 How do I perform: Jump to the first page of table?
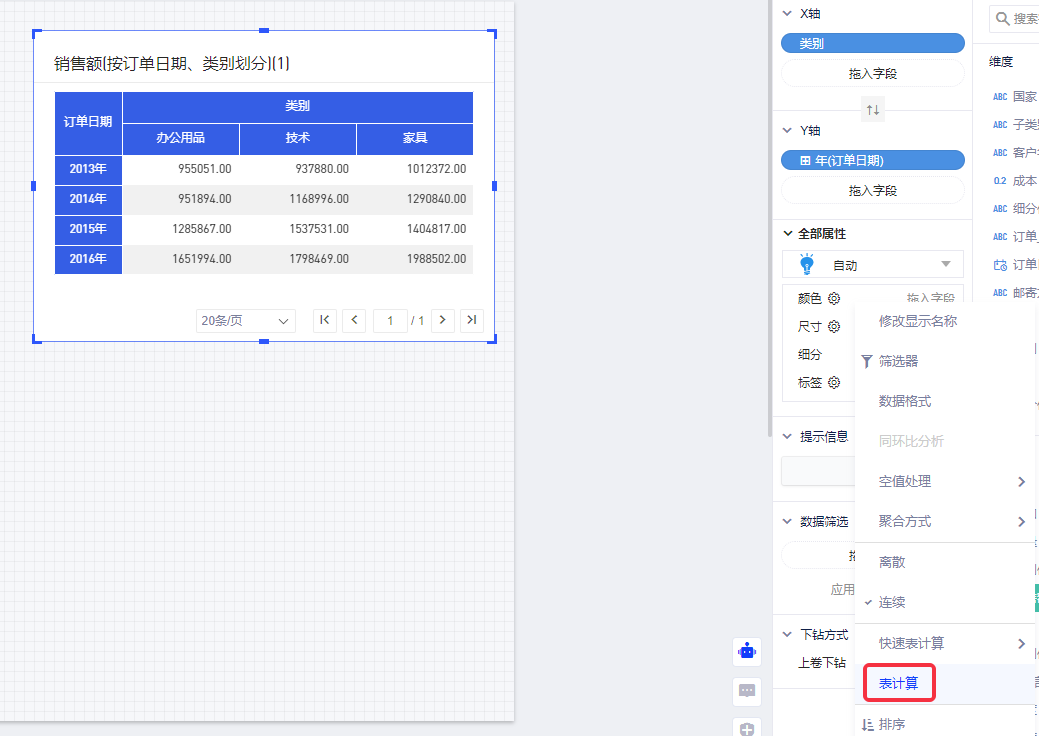point(324,320)
